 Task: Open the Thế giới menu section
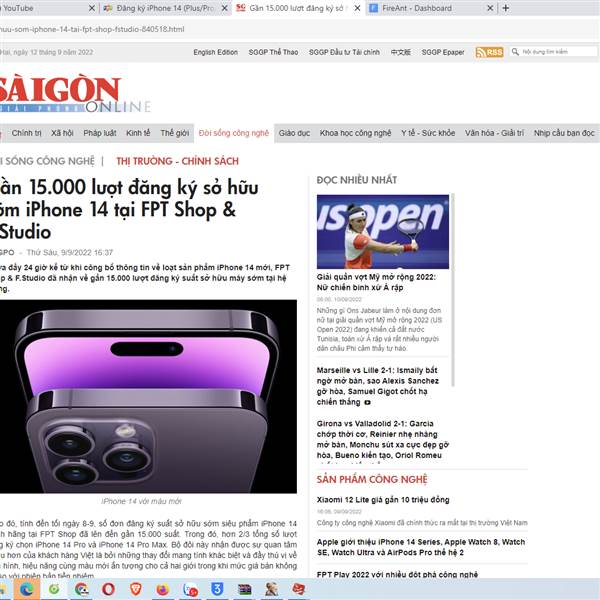click(x=174, y=133)
